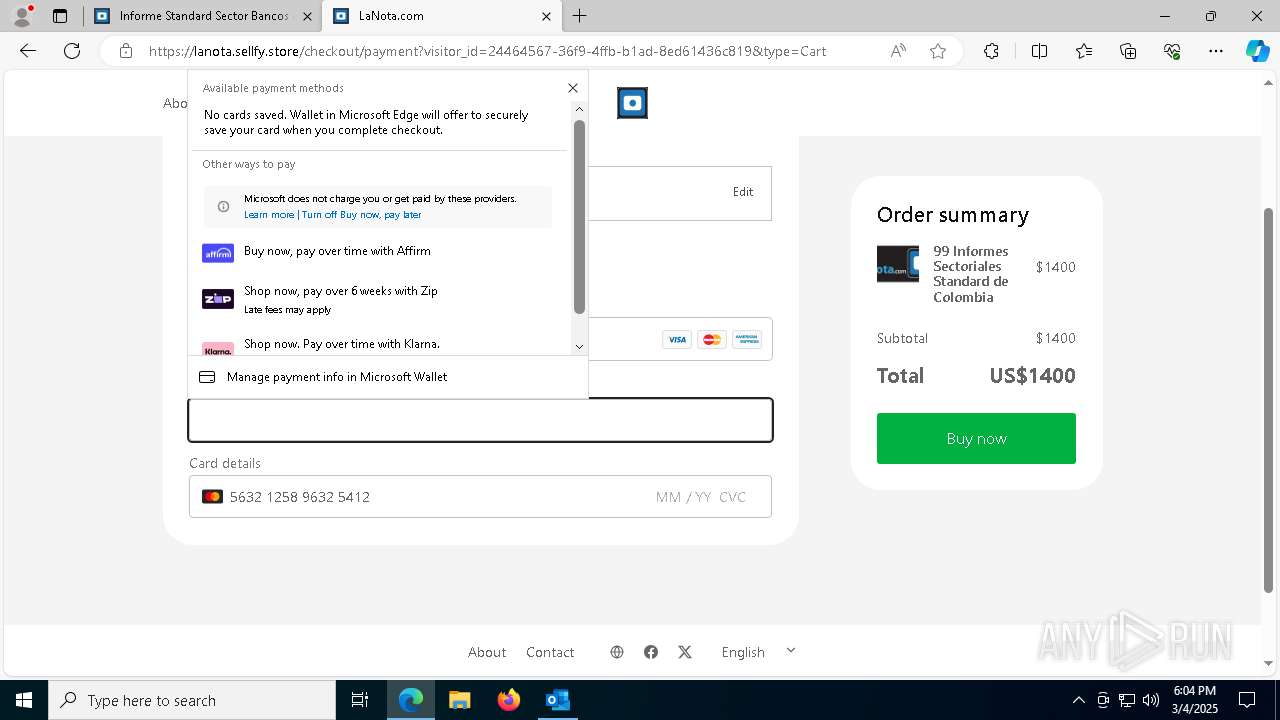Click the LaNota store logo
This screenshot has height=720, width=1280.
[x=632, y=103]
